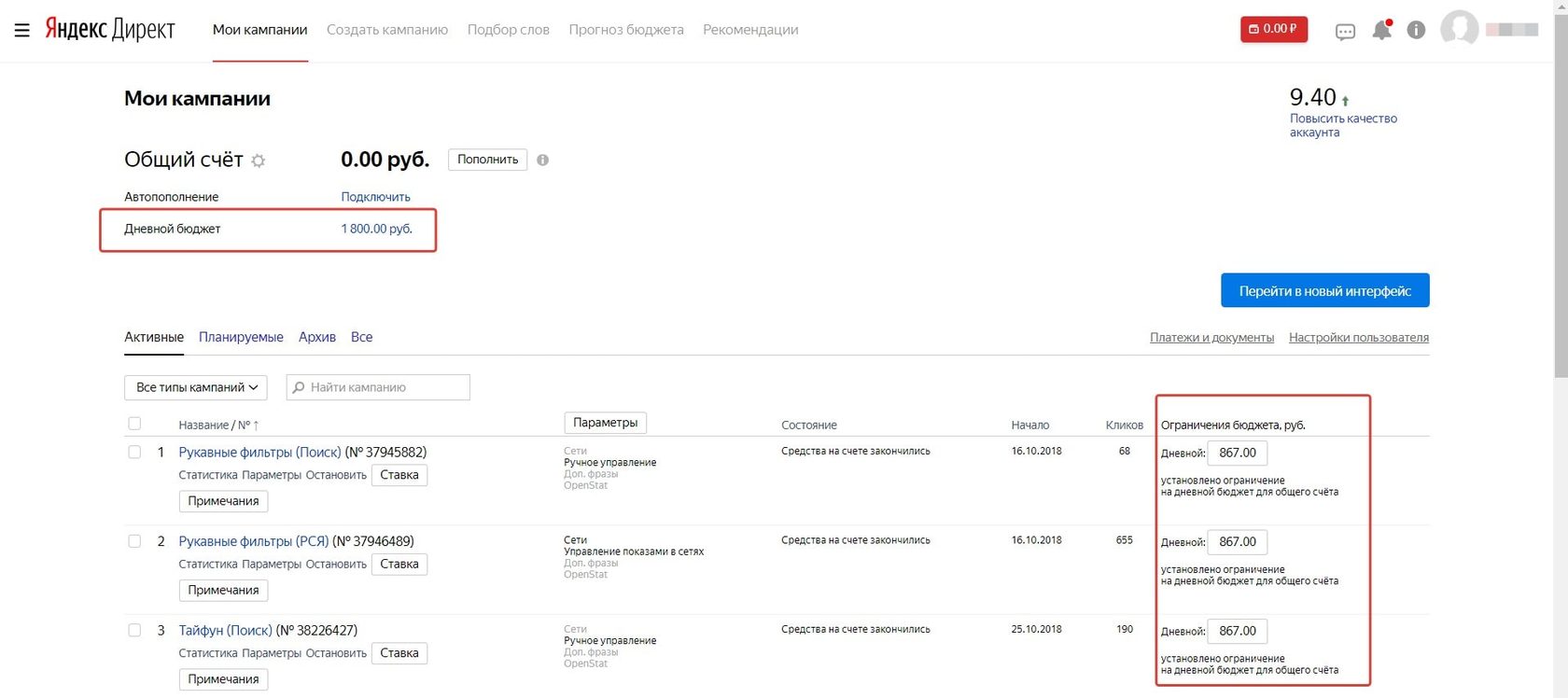Click the 655 clicks value
The height and width of the screenshot is (698, 1568).
click(1125, 540)
